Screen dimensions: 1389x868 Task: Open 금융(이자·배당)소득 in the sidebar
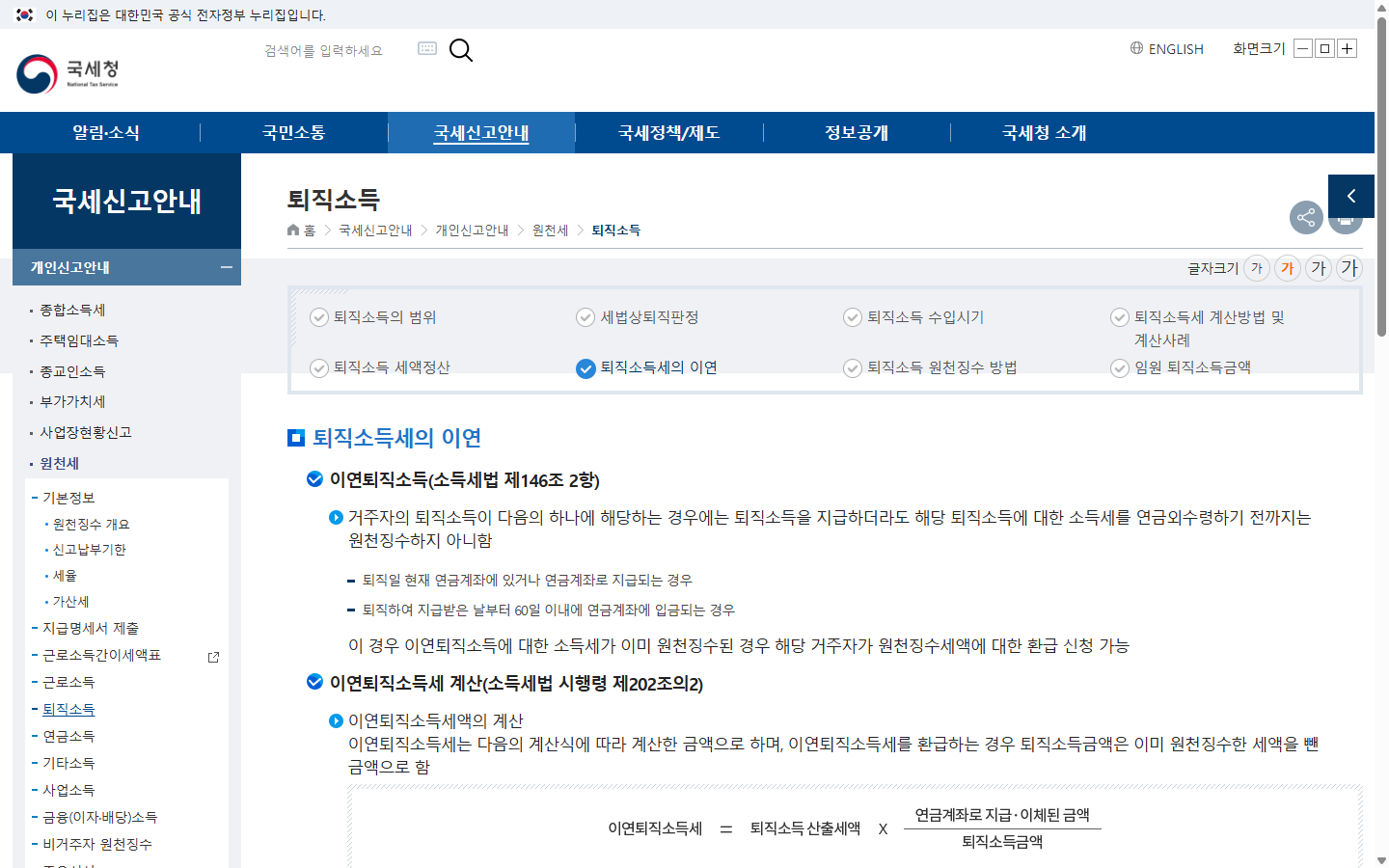99,817
